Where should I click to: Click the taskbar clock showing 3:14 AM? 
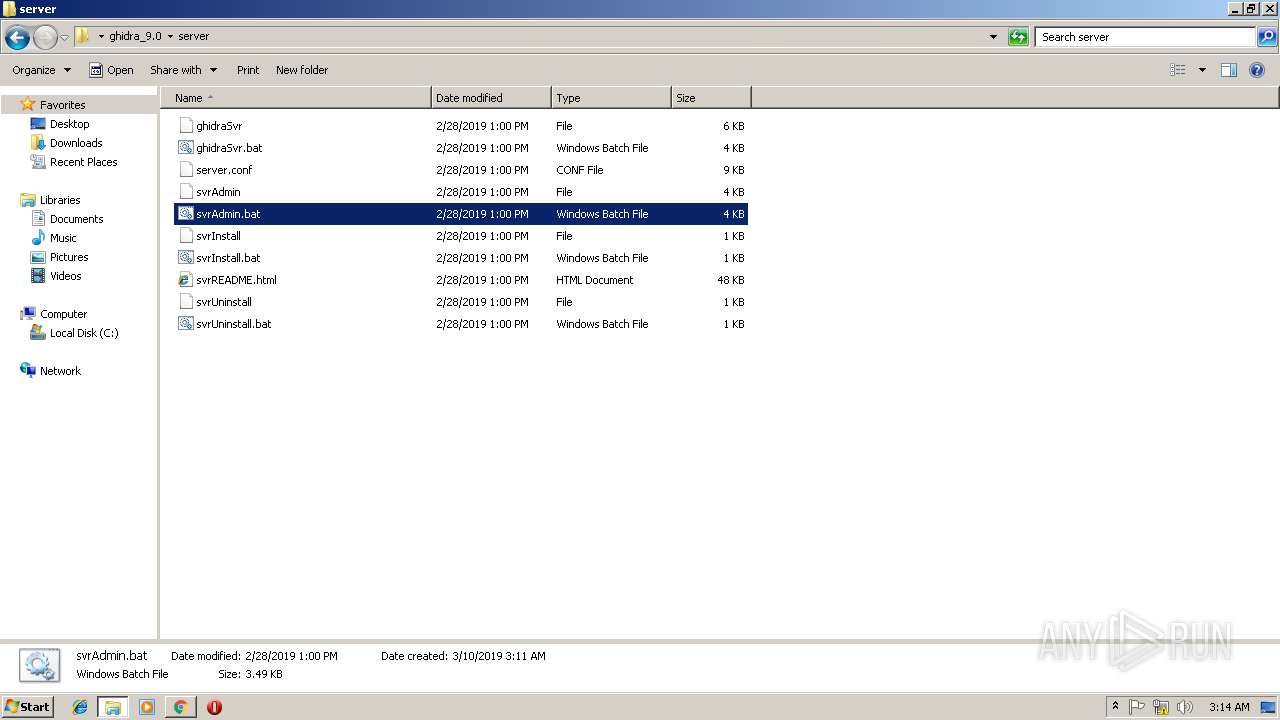point(1229,707)
